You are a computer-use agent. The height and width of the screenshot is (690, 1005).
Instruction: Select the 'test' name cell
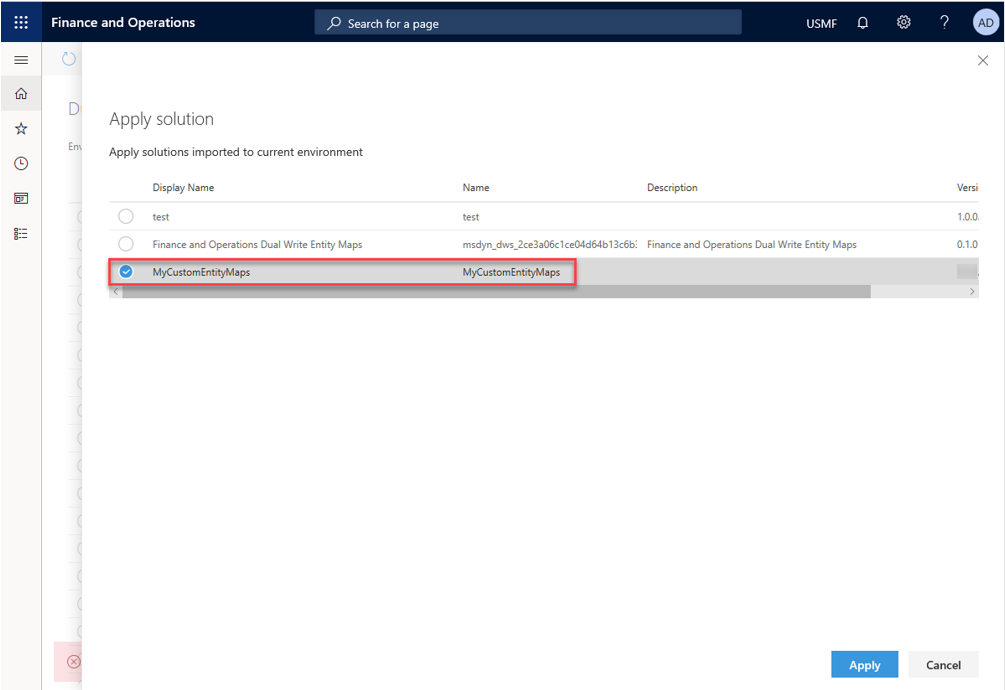tap(471, 217)
